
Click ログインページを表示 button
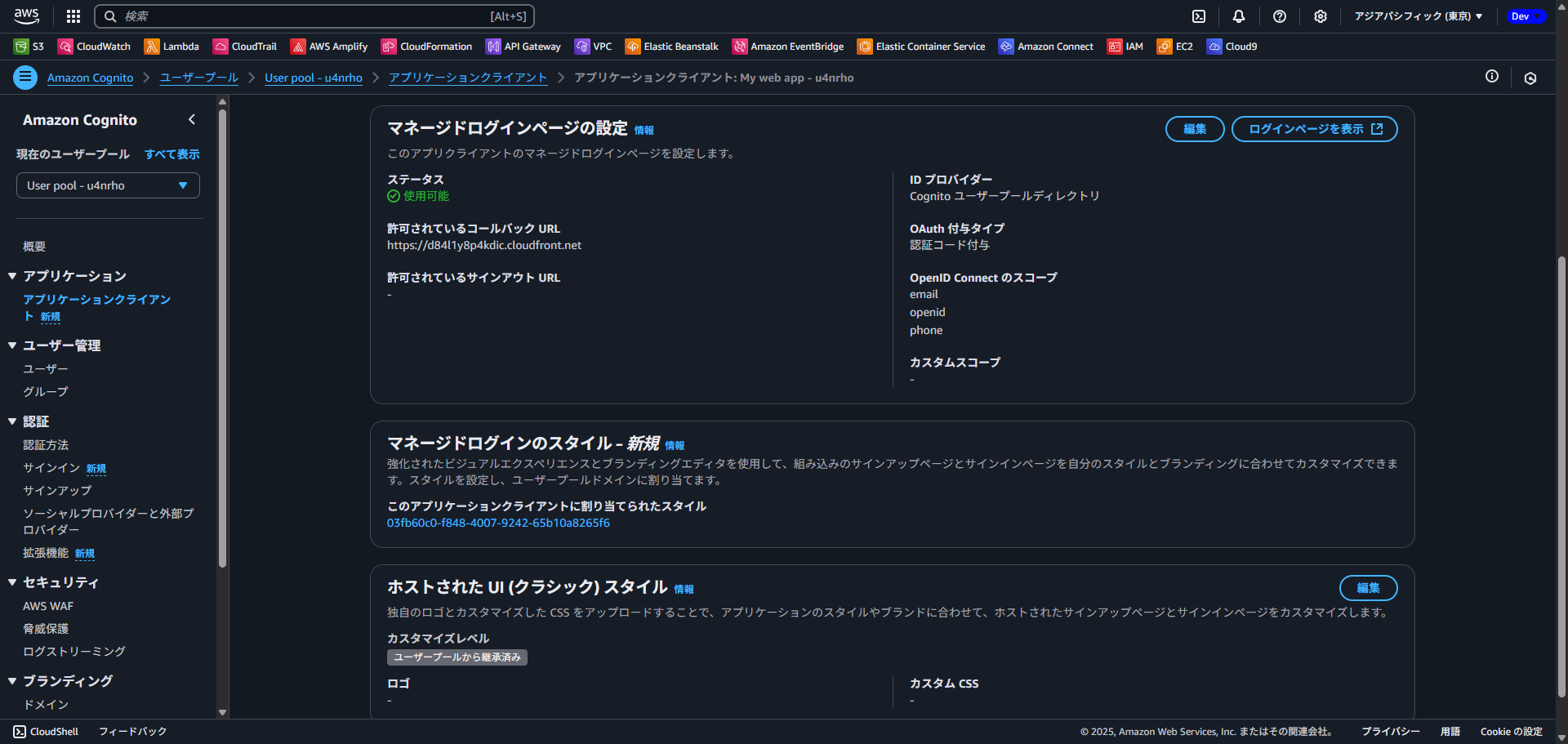[x=1315, y=129]
